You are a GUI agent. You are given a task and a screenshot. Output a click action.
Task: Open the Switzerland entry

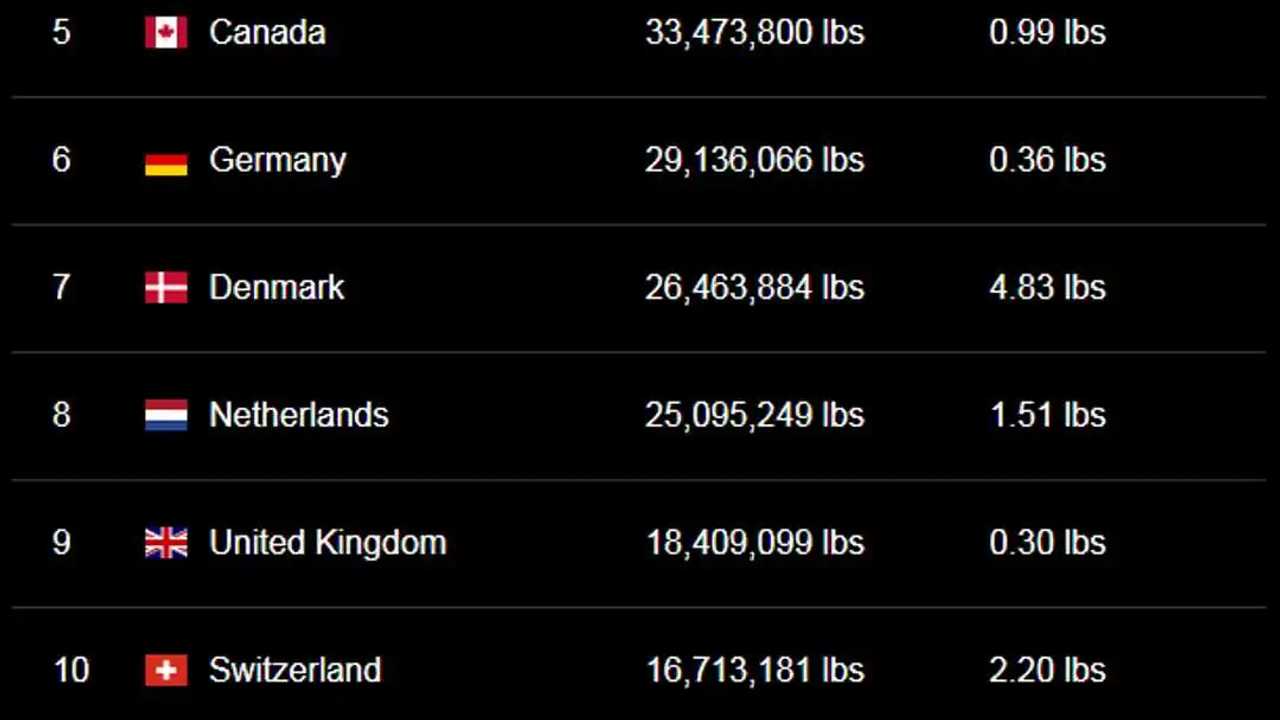pyautogui.click(x=295, y=670)
